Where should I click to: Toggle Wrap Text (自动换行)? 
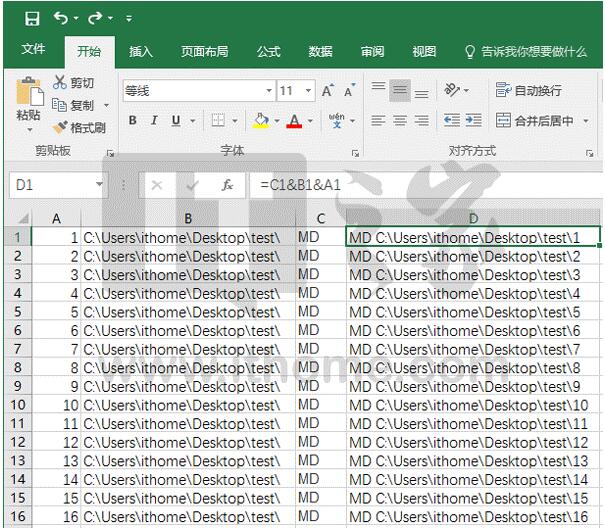pyautogui.click(x=529, y=91)
